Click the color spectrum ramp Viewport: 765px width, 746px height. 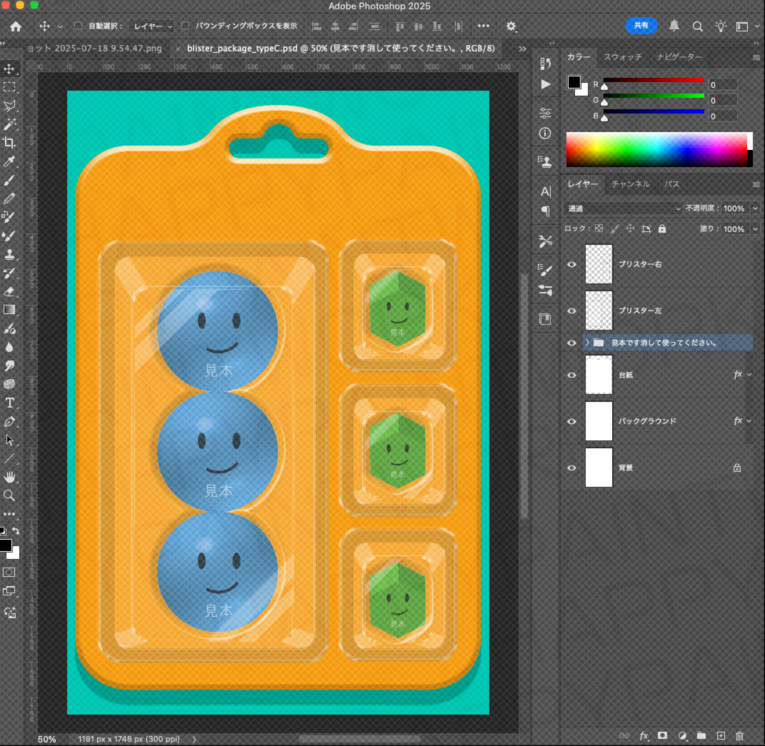coord(657,149)
